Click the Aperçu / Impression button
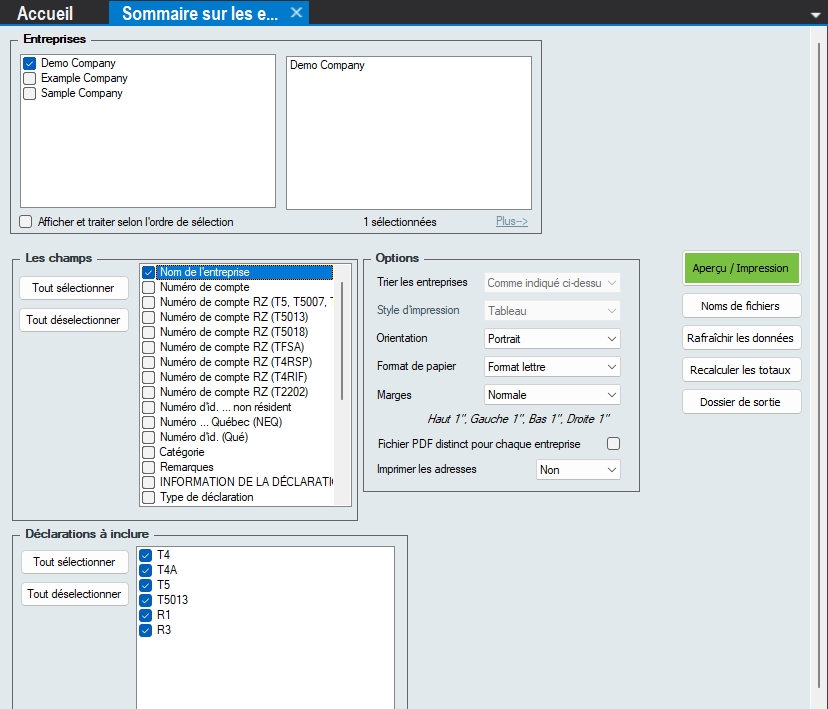This screenshot has width=828, height=709. point(741,268)
